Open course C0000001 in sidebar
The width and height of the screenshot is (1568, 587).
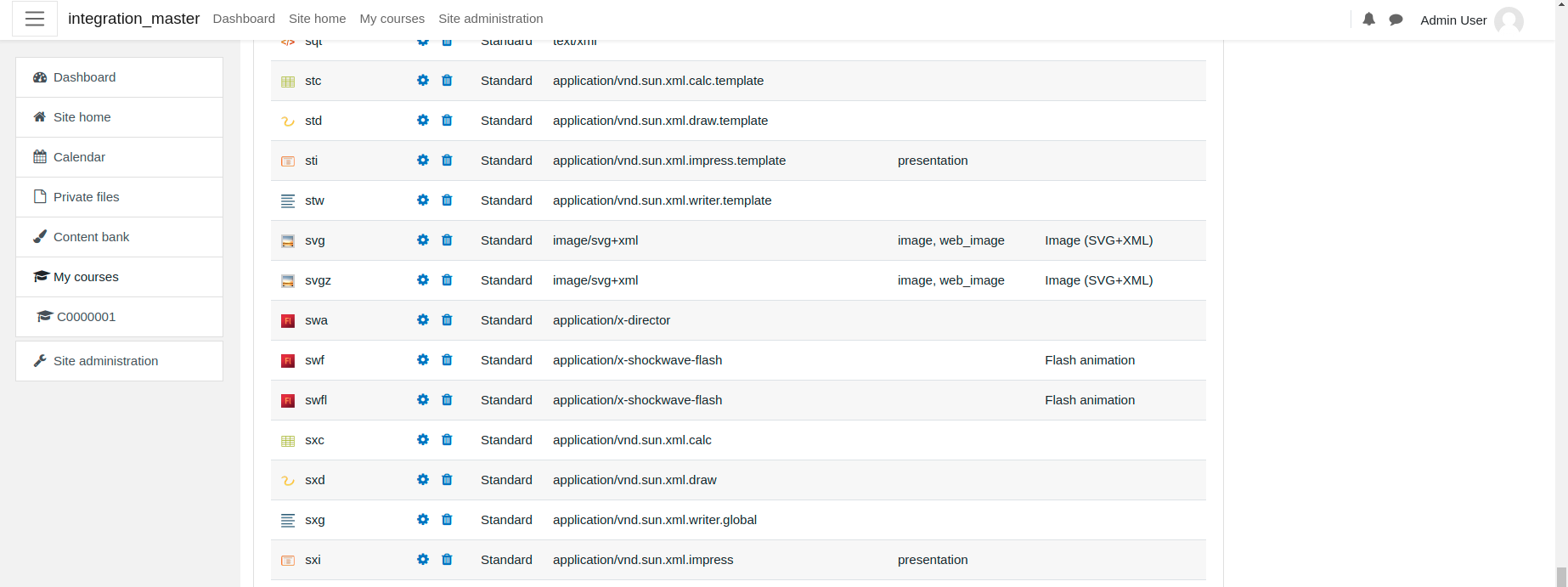119,317
